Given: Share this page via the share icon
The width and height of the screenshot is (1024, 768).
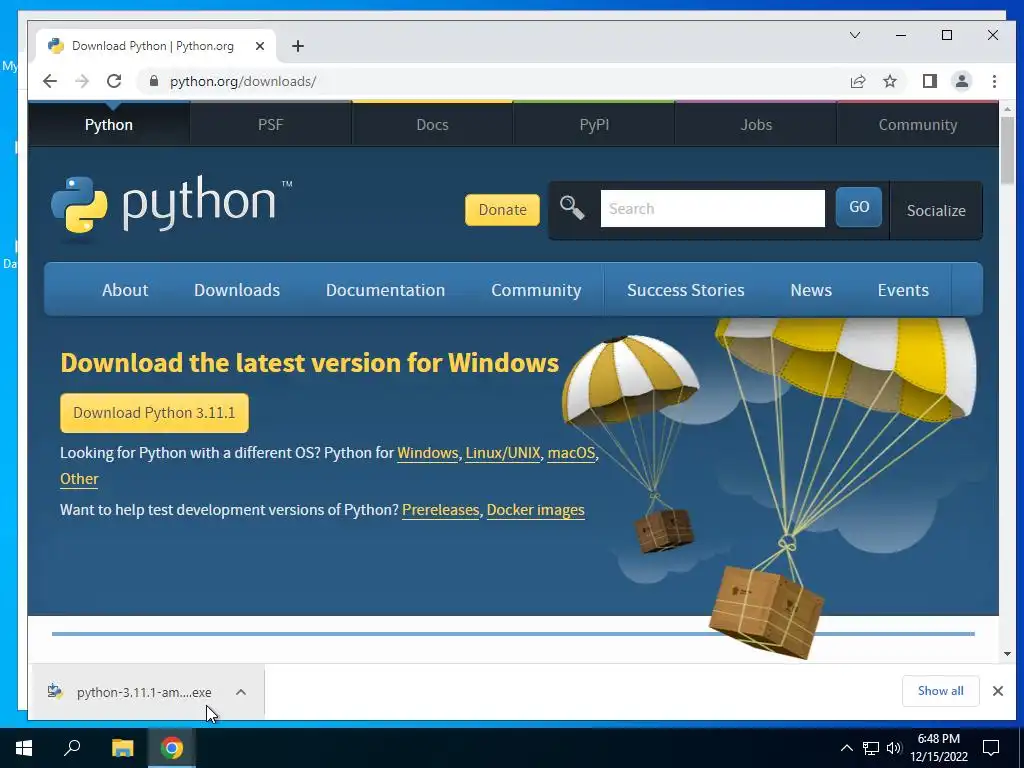Looking at the screenshot, I should (x=858, y=81).
